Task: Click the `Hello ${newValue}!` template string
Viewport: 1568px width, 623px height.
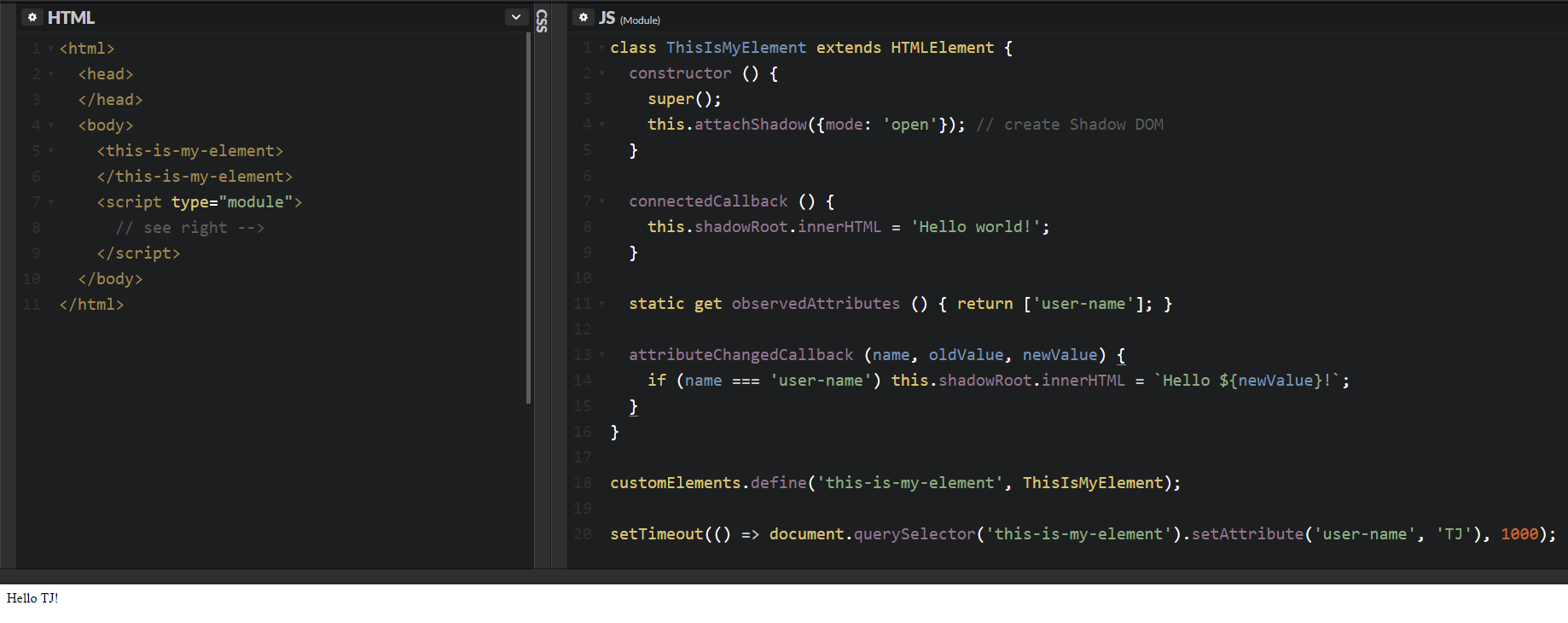Action: (x=1247, y=381)
